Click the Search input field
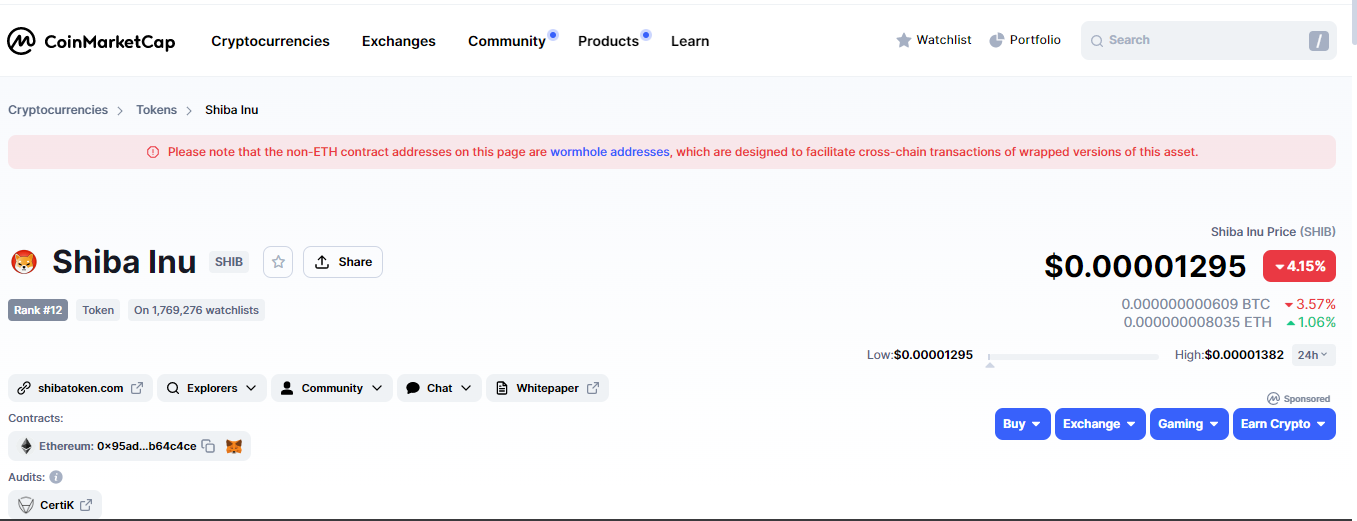 (1209, 41)
